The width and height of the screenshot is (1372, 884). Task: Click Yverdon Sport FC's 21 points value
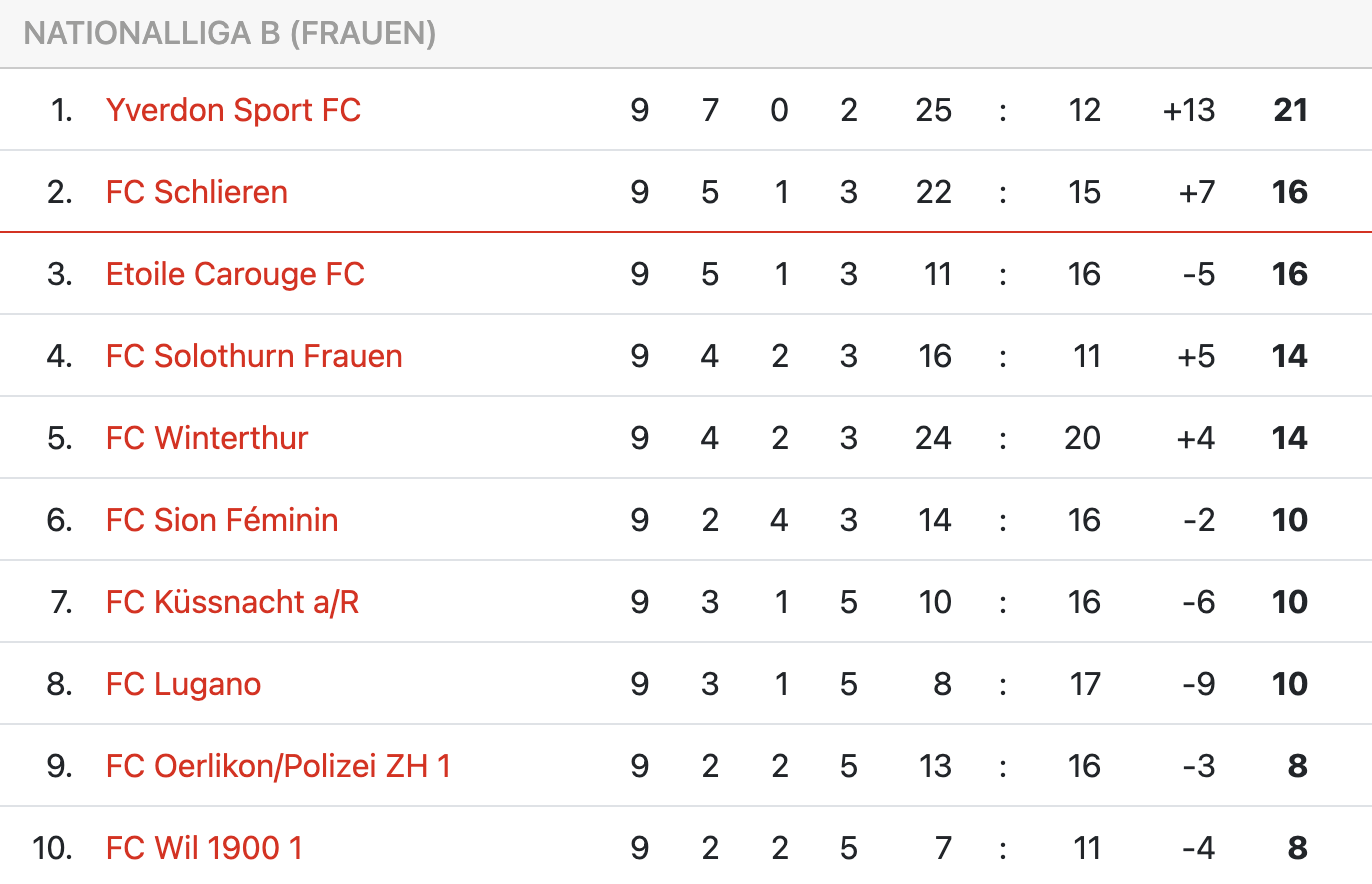click(x=1290, y=110)
